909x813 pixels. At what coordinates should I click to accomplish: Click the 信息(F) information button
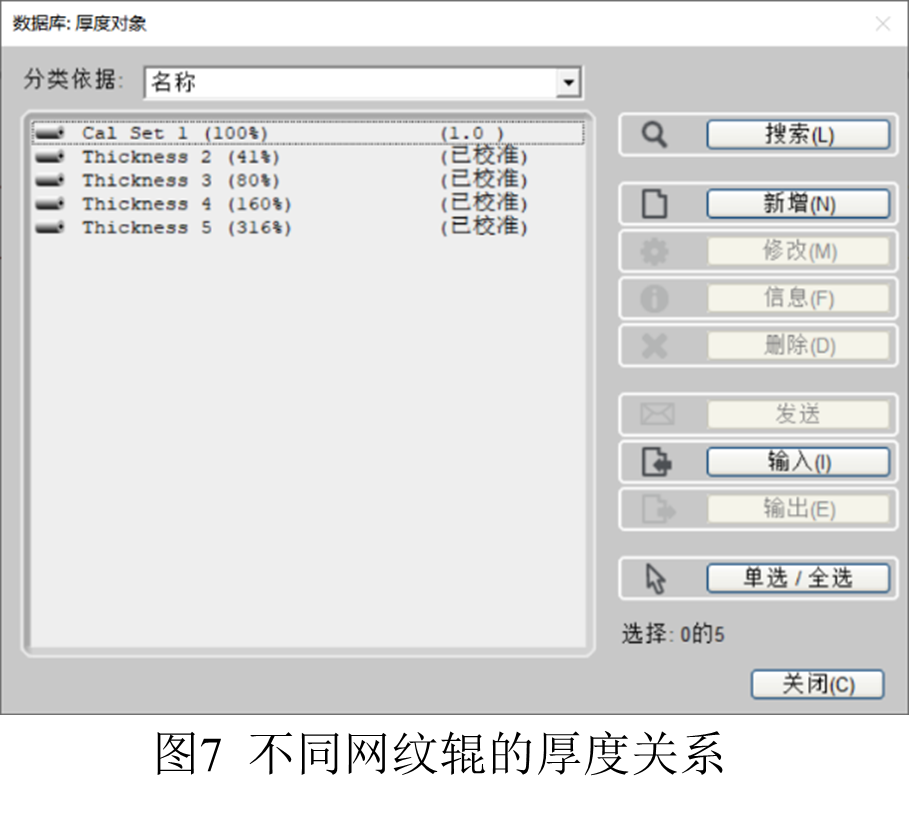point(798,299)
